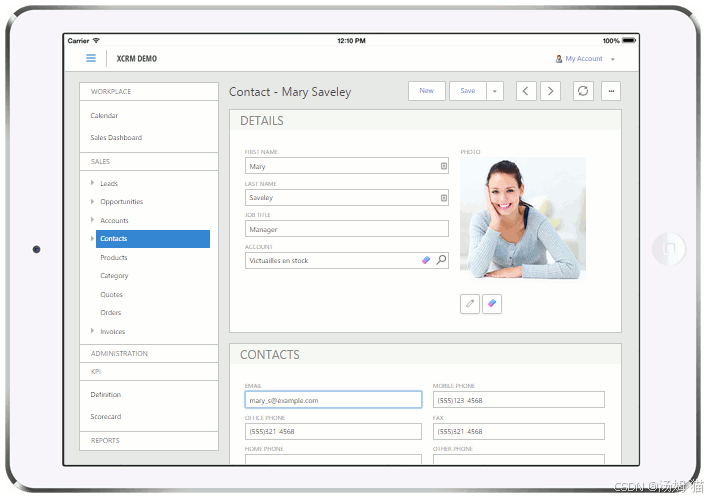Refresh the contact form
Image resolution: width=716 pixels, height=500 pixels.
pos(583,91)
